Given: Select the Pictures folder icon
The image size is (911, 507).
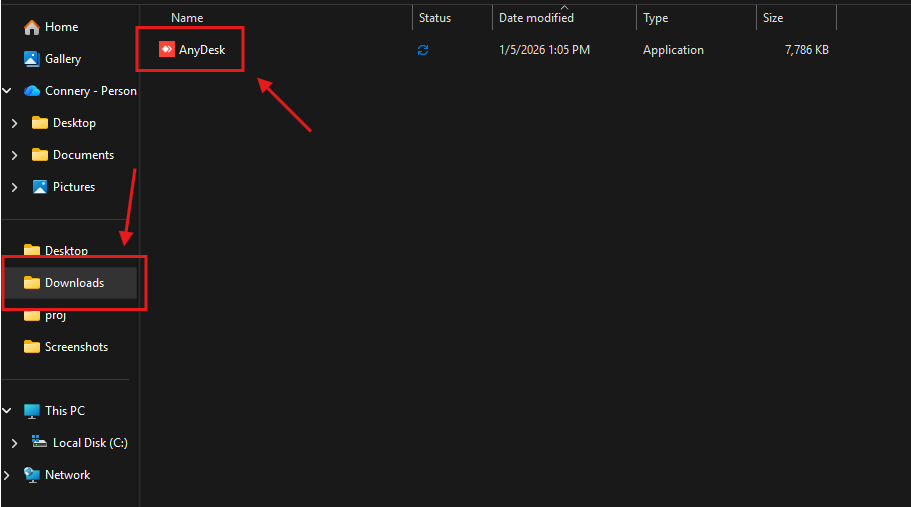Looking at the screenshot, I should click(x=40, y=187).
